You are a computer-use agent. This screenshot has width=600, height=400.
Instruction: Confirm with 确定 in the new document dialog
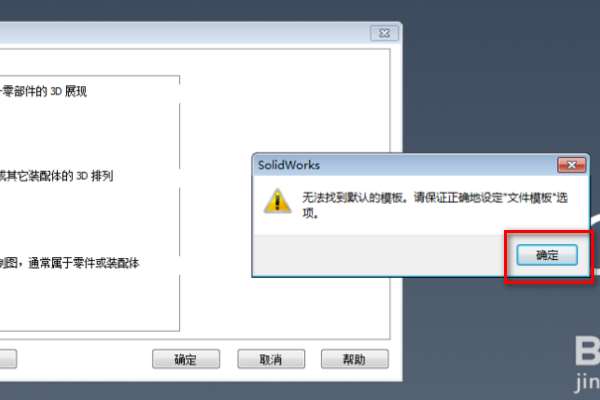186,359
